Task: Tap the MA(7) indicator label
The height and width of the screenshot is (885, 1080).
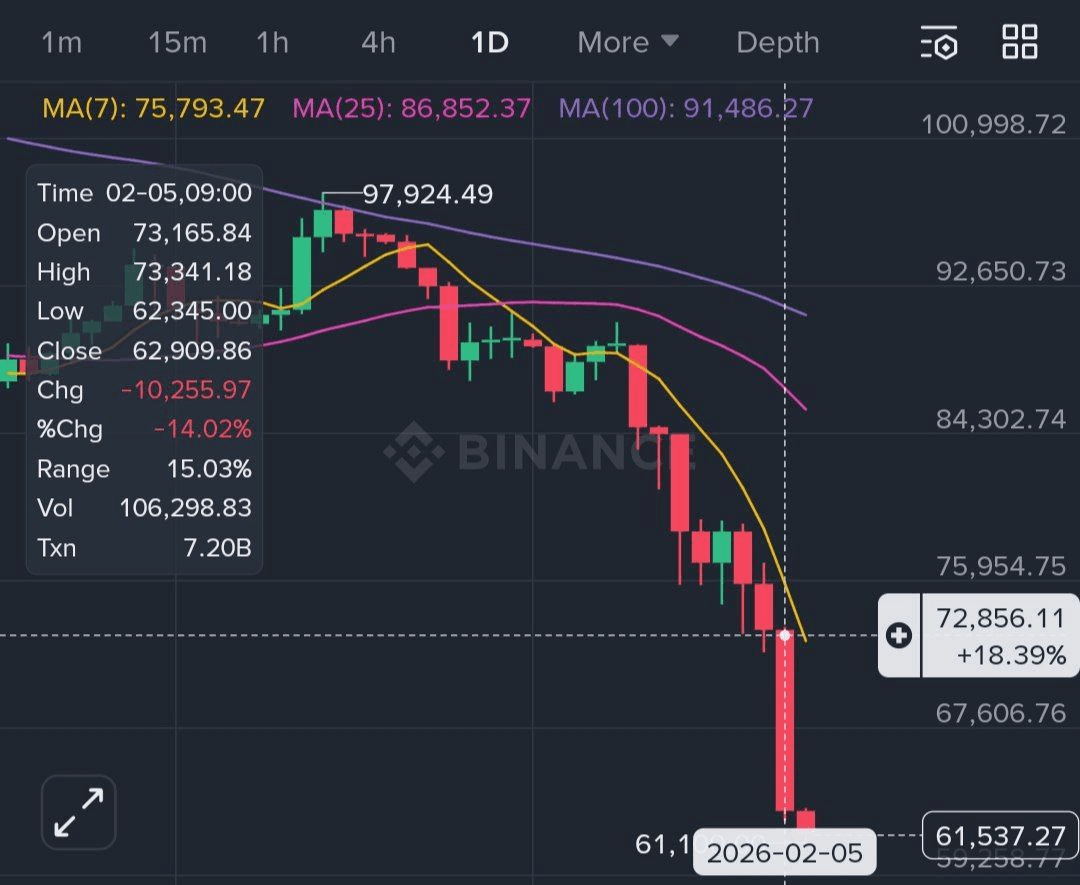Action: (x=153, y=108)
